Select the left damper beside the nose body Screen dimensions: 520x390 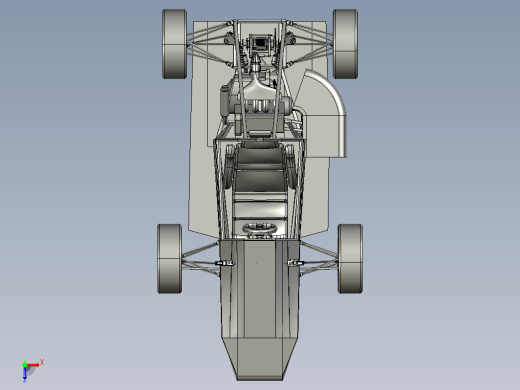pos(225,263)
